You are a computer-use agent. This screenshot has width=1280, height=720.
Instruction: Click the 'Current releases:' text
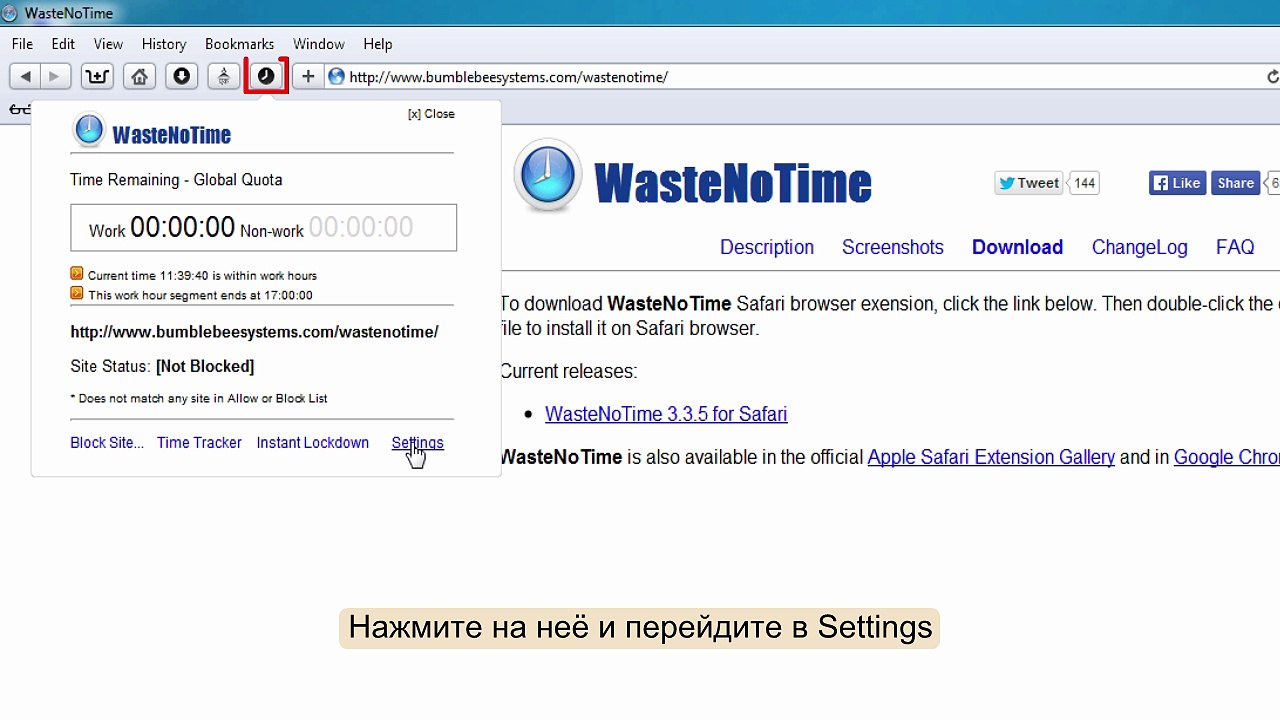tap(568, 371)
